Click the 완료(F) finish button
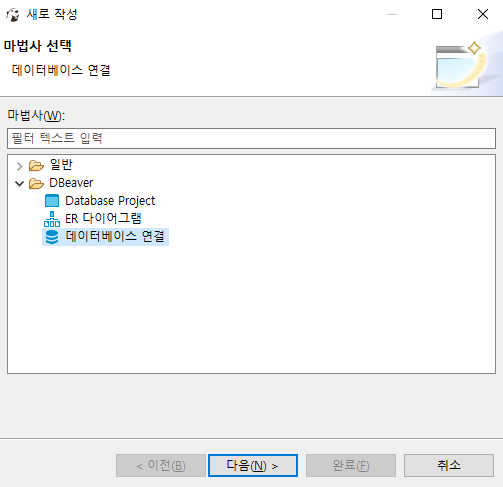 point(351,465)
